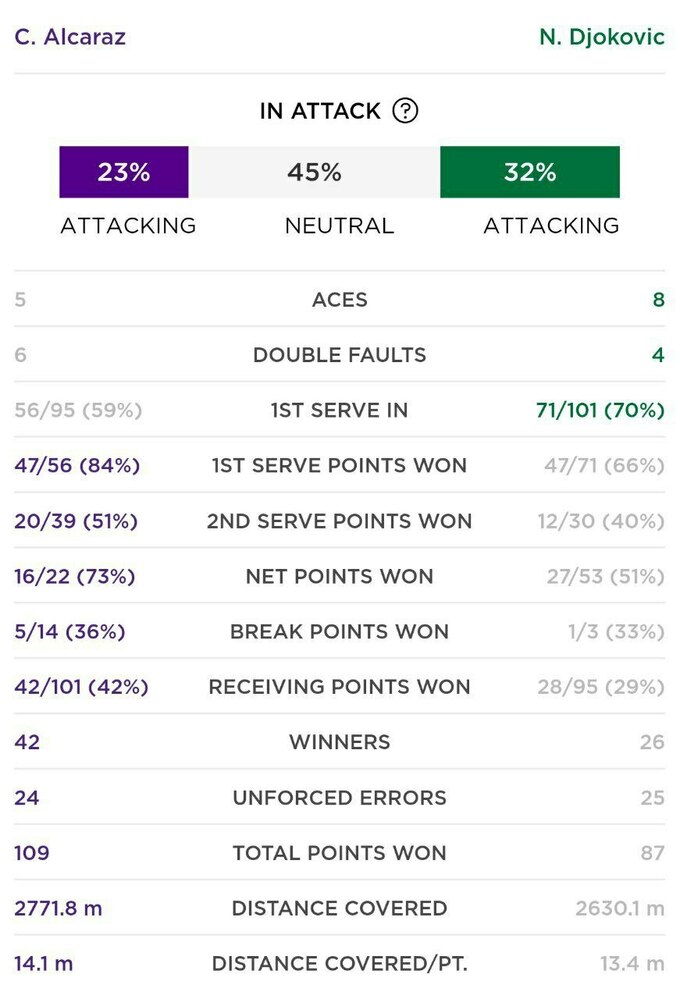Image resolution: width=680 pixels, height=999 pixels.
Task: Select the UNFORCED ERRORS stat label
Action: pyautogui.click(x=340, y=798)
